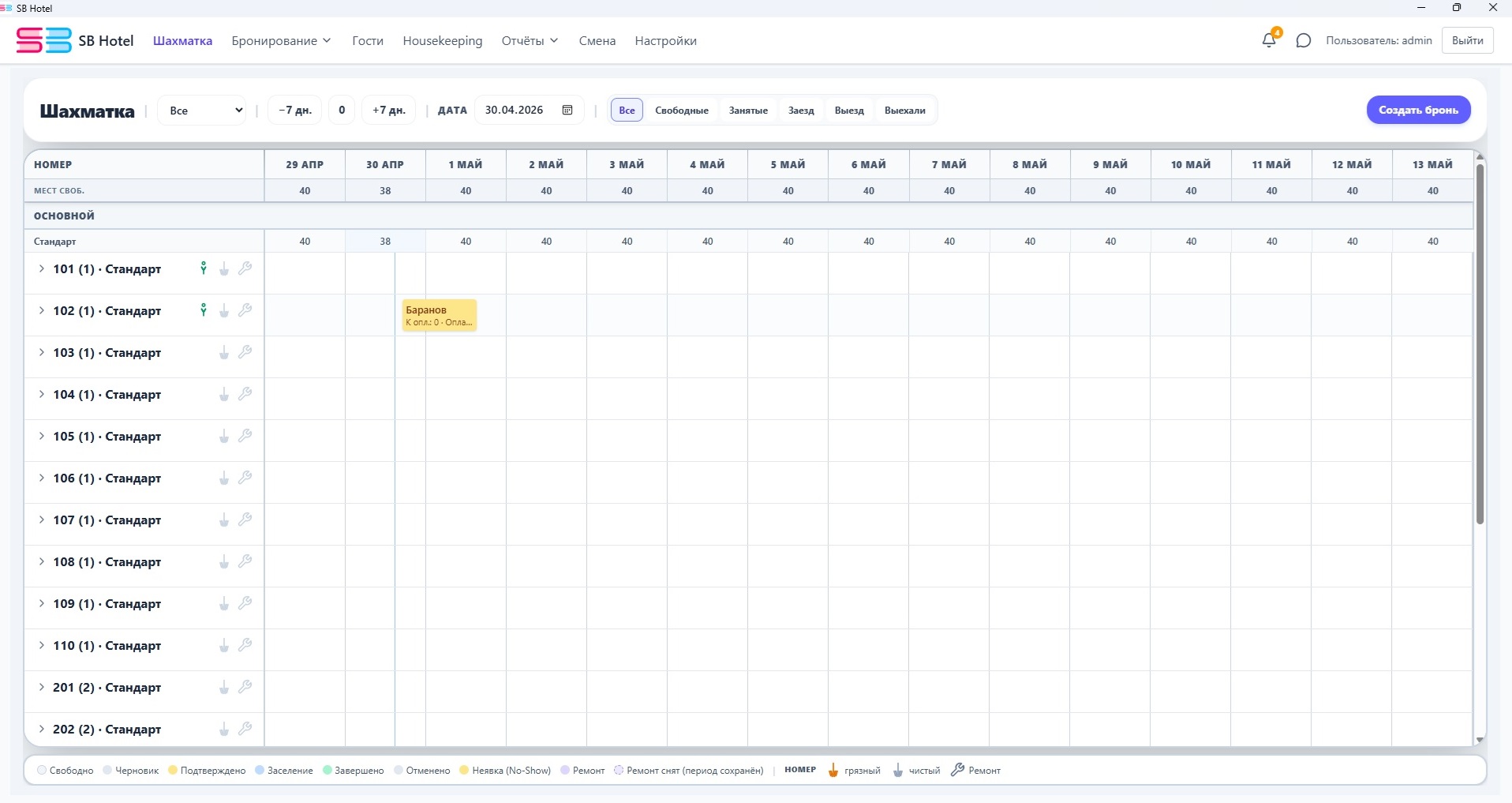Click 'Завершено' legend color dot

(x=327, y=771)
